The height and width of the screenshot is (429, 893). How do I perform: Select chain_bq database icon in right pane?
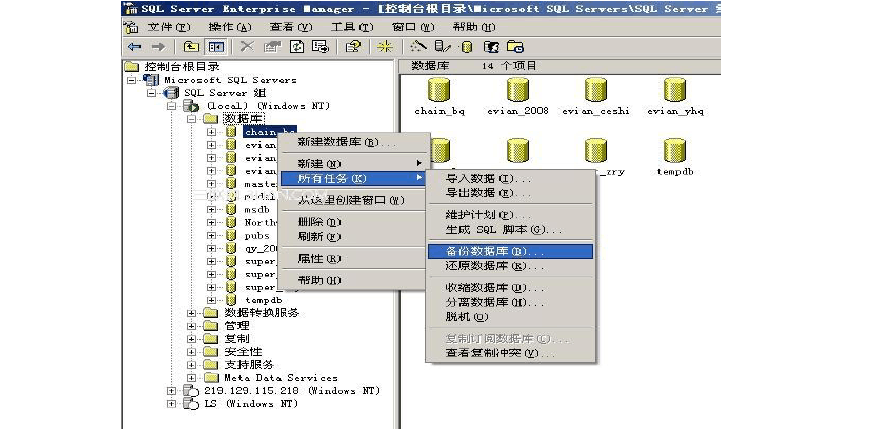point(439,90)
